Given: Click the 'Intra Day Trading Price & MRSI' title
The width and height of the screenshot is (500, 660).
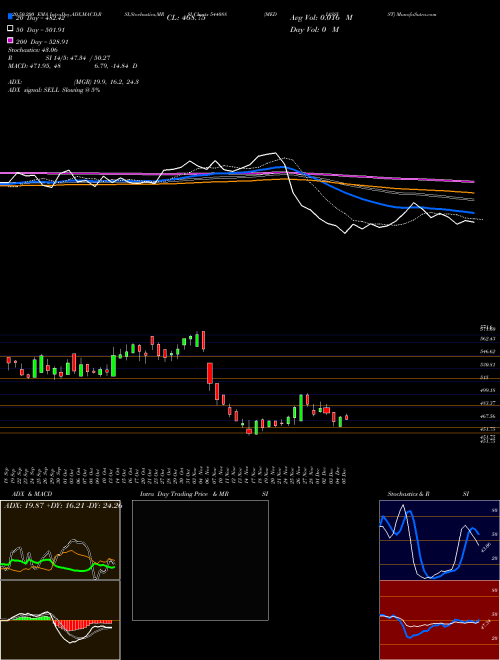Looking at the screenshot, I should point(204,494).
